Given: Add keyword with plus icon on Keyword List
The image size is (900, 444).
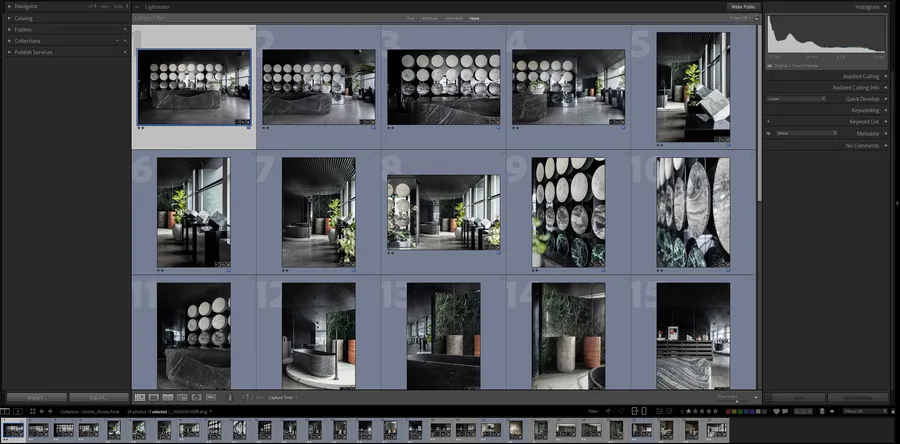Looking at the screenshot, I should [x=768, y=122].
